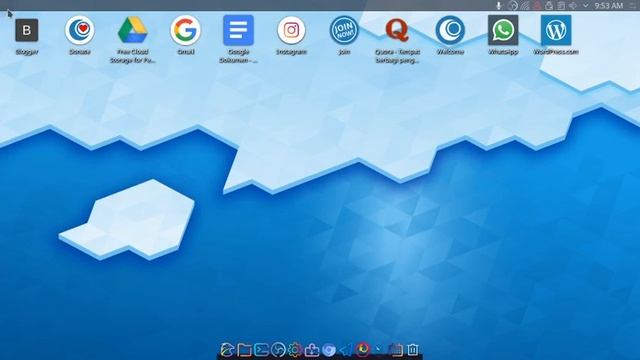The height and width of the screenshot is (360, 640).
Task: Click the OBS icon in the system tray
Action: [x=513, y=5]
